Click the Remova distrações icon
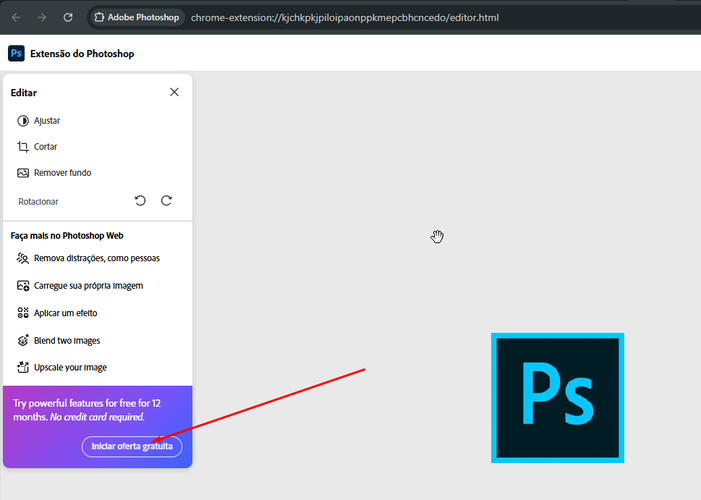The width and height of the screenshot is (701, 500). coord(24,258)
